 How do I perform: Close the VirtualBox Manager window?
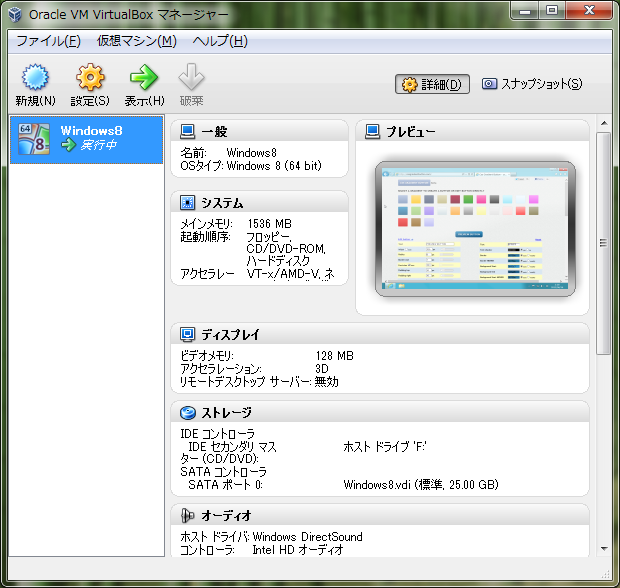point(589,11)
